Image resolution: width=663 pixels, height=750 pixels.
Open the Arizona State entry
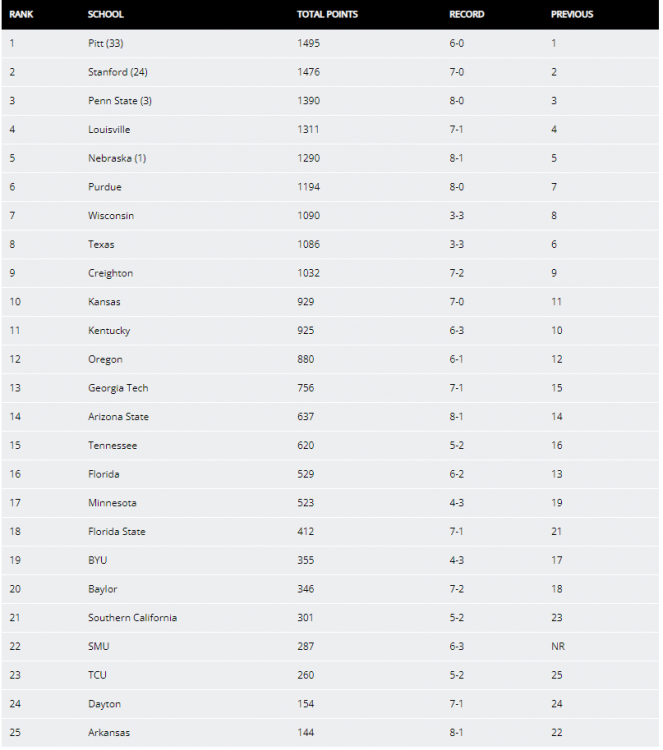118,417
